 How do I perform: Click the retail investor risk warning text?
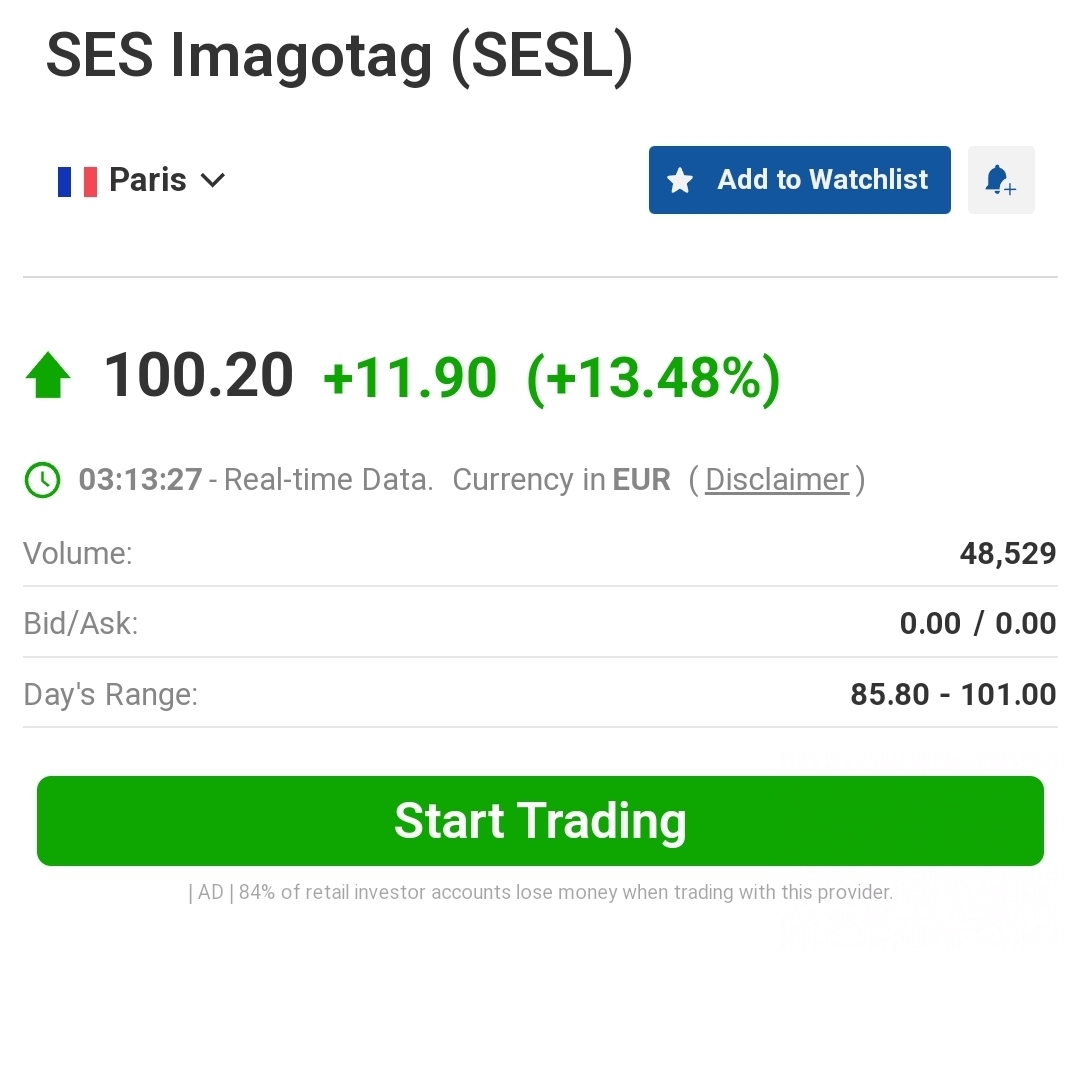(x=540, y=892)
